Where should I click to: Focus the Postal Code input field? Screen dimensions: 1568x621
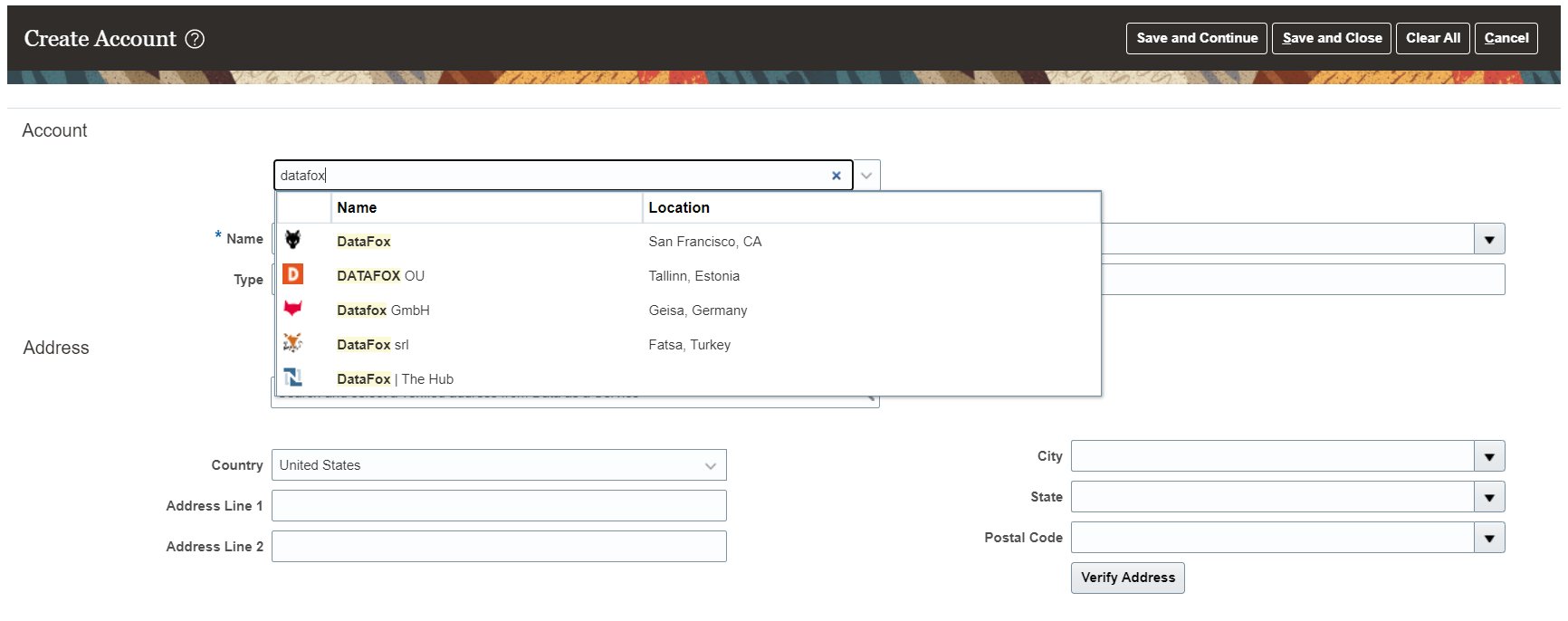pyautogui.click(x=1273, y=539)
